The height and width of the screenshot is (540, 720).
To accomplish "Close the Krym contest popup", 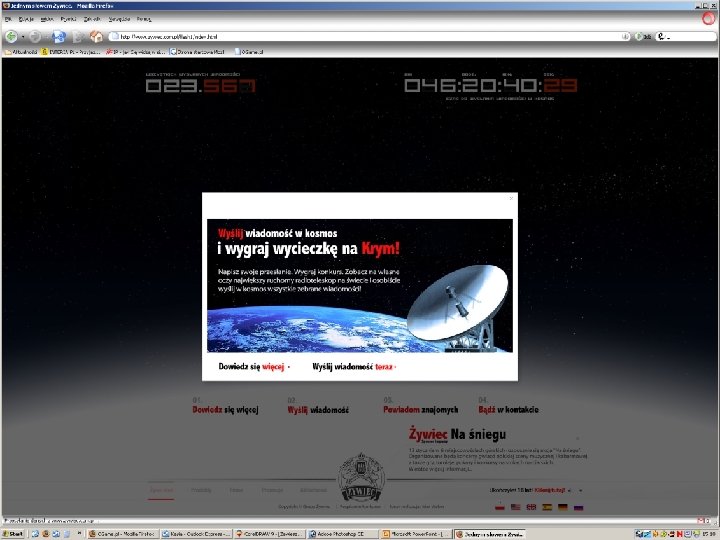I will [x=511, y=198].
